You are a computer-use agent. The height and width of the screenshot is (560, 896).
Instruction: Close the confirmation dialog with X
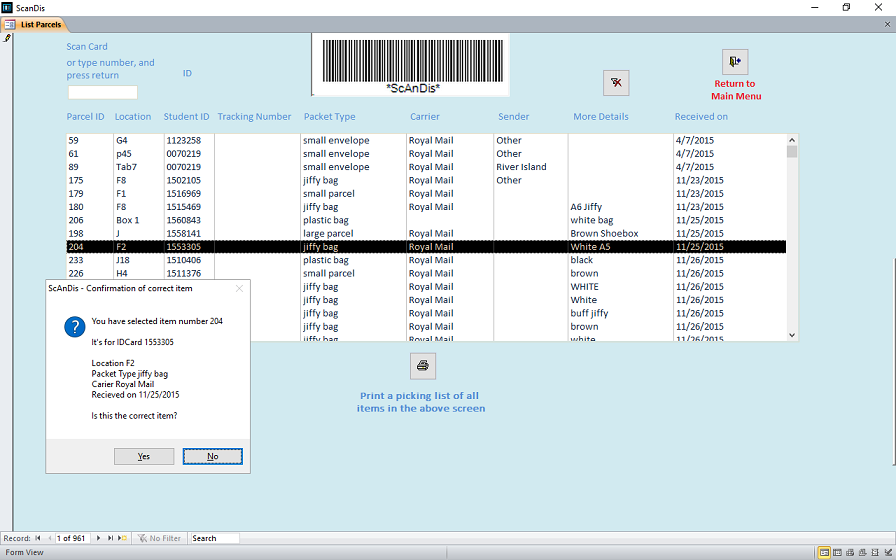point(239,289)
